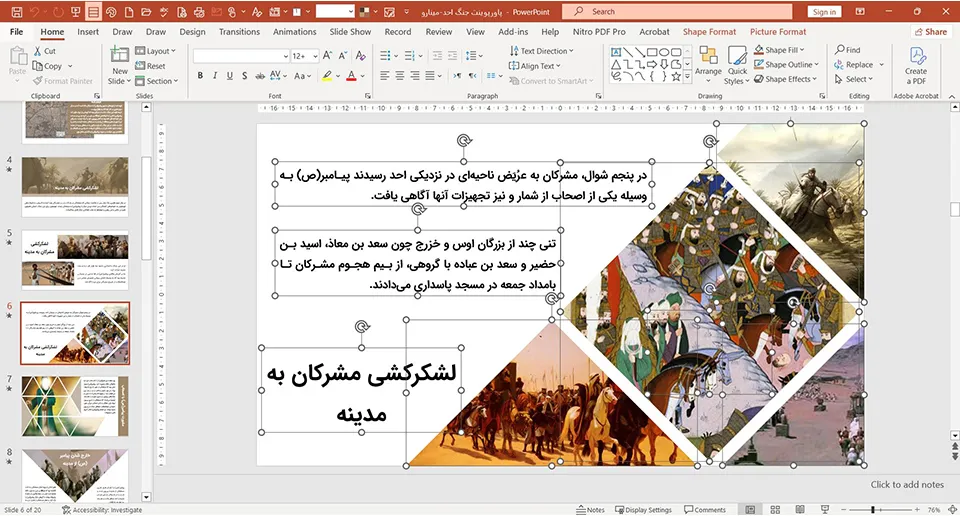Click the Cut command
This screenshot has width=960, height=516.
coord(45,51)
